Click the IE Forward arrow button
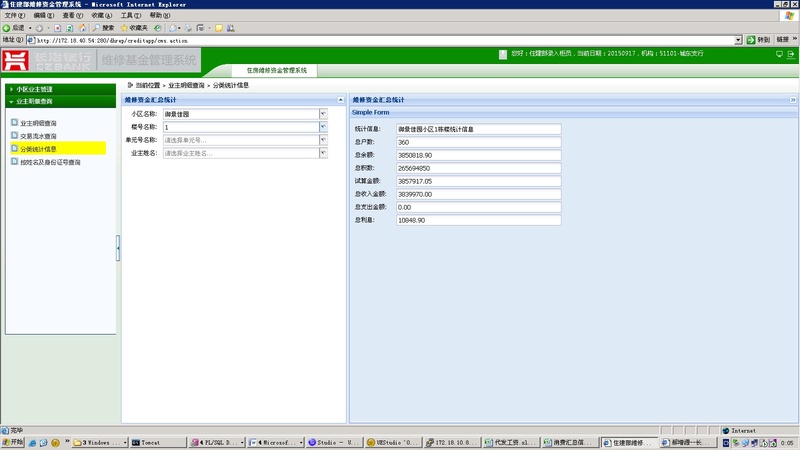The width and height of the screenshot is (800, 450). click(x=39, y=28)
